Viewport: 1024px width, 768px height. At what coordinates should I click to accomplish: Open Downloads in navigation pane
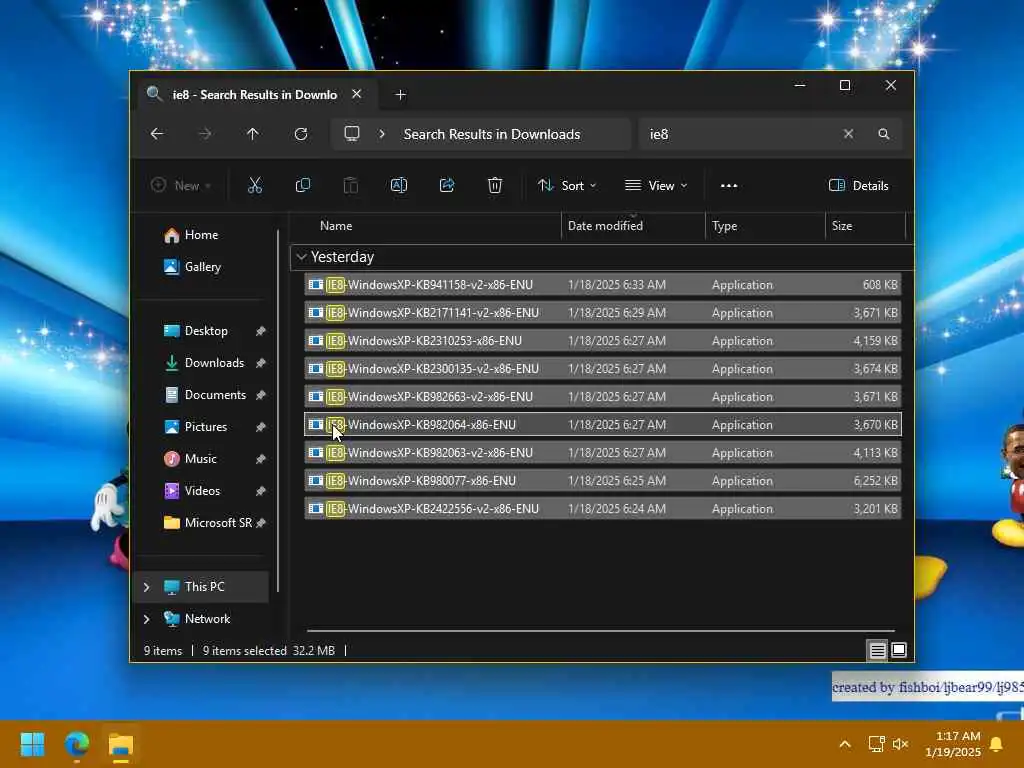203,363
